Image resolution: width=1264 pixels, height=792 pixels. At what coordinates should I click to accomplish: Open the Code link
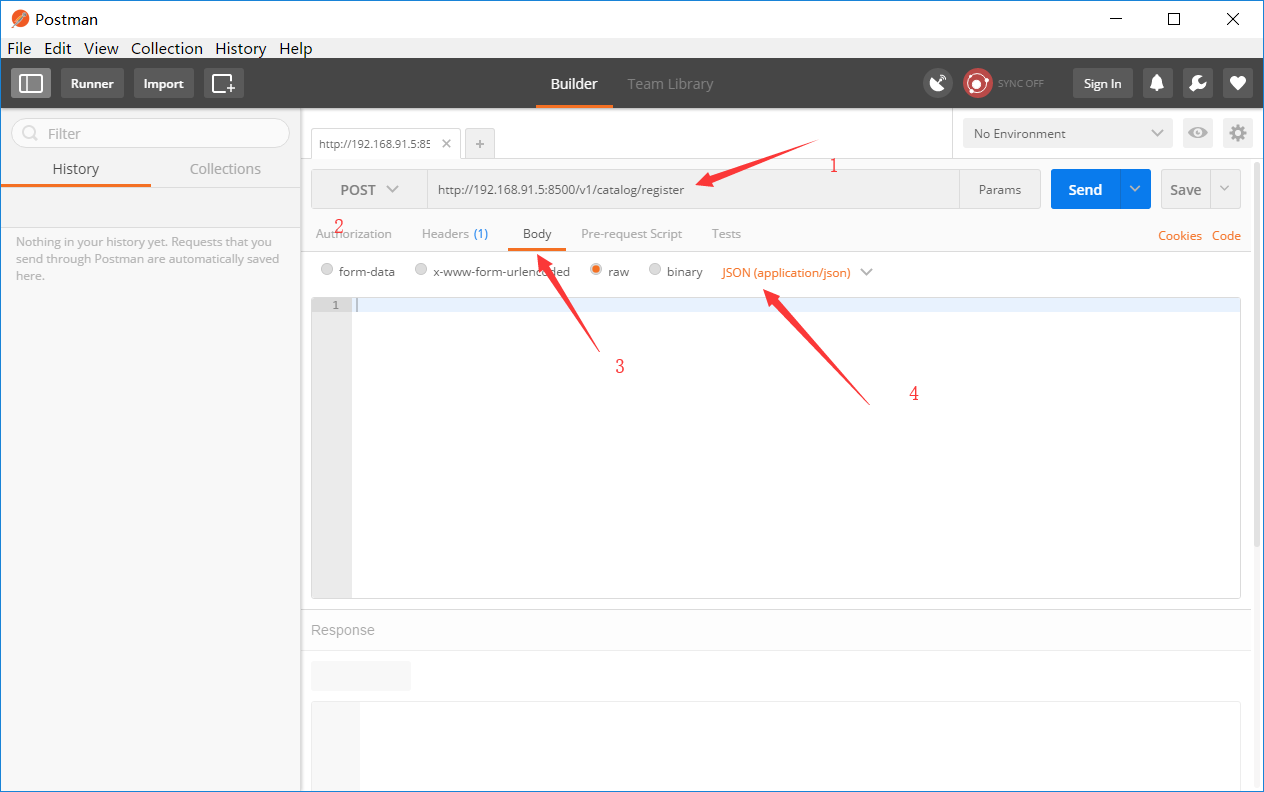point(1226,236)
